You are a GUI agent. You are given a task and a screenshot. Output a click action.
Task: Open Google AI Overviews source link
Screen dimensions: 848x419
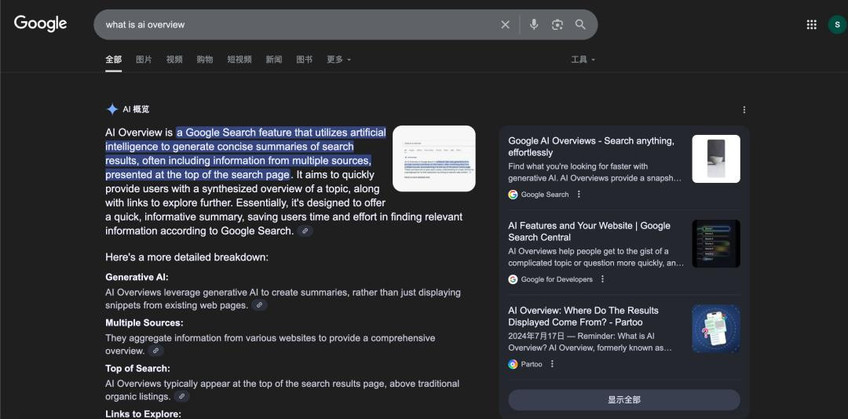coord(590,147)
